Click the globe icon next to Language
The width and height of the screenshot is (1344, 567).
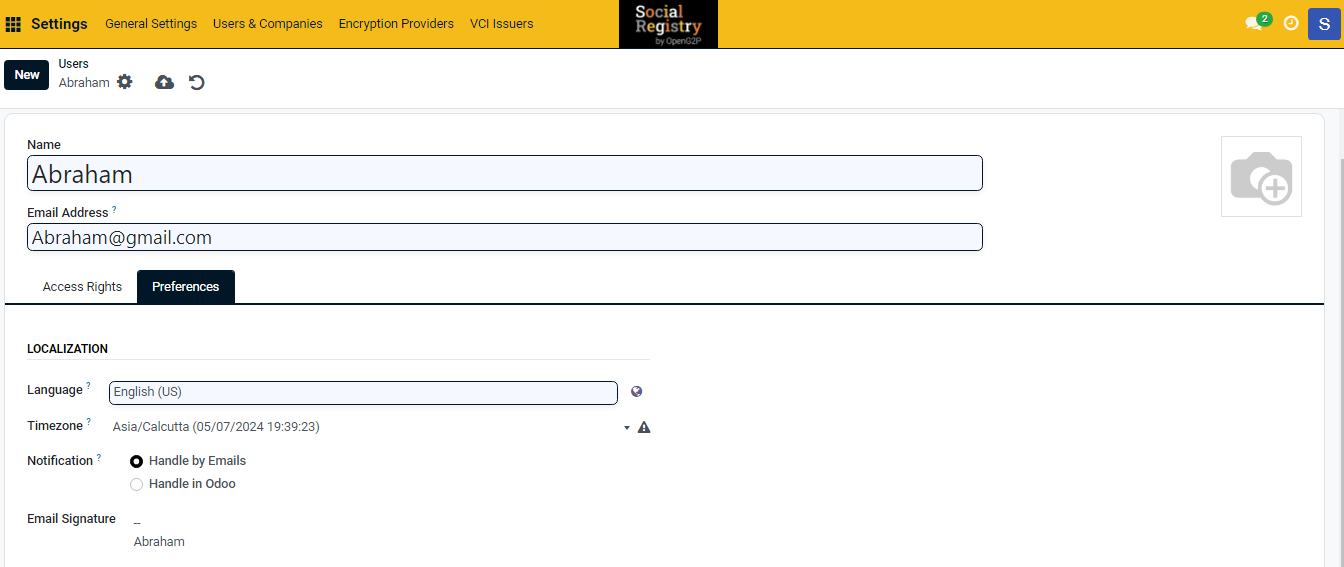[637, 392]
